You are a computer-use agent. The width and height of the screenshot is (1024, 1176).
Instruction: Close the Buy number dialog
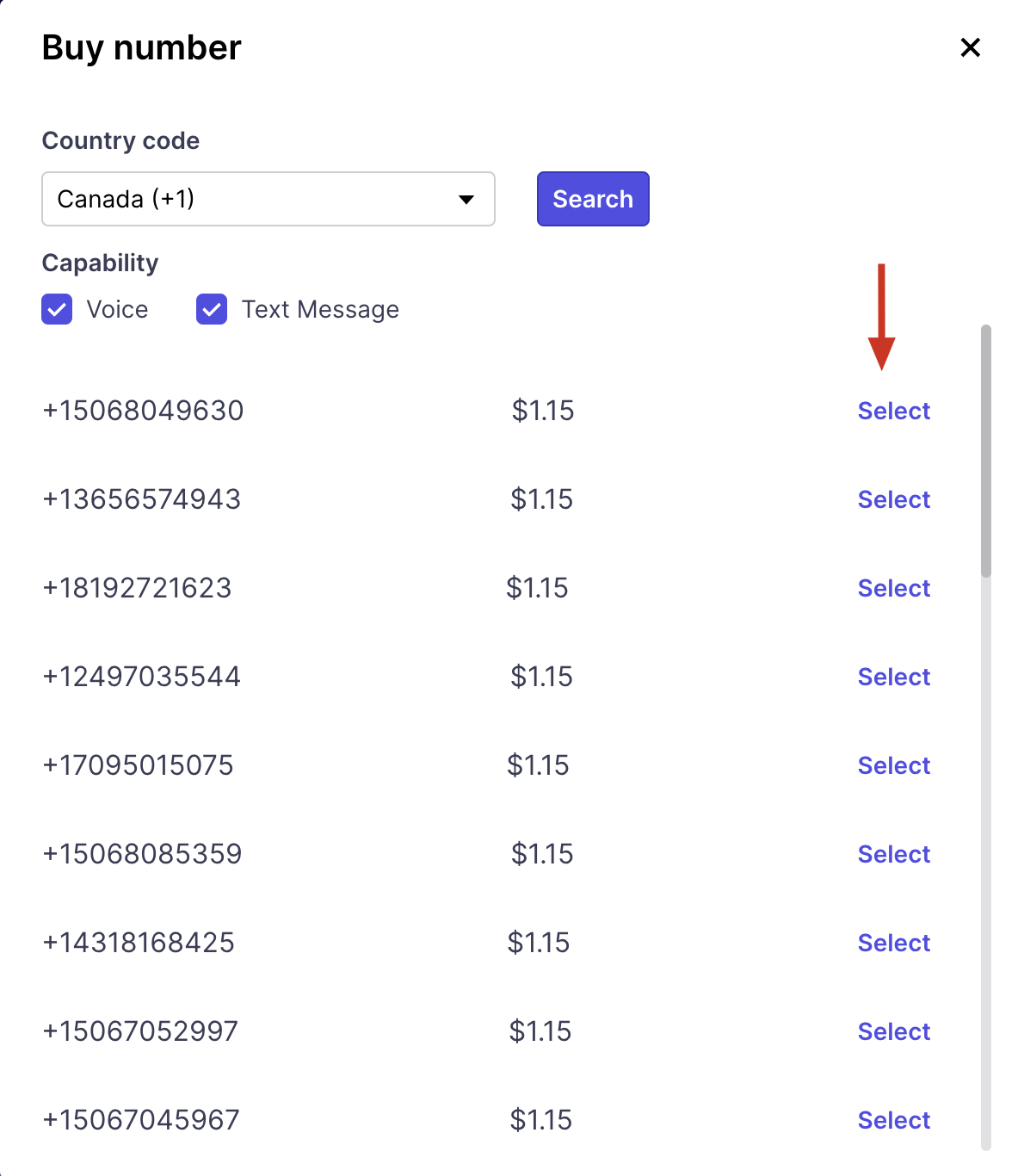coord(970,47)
